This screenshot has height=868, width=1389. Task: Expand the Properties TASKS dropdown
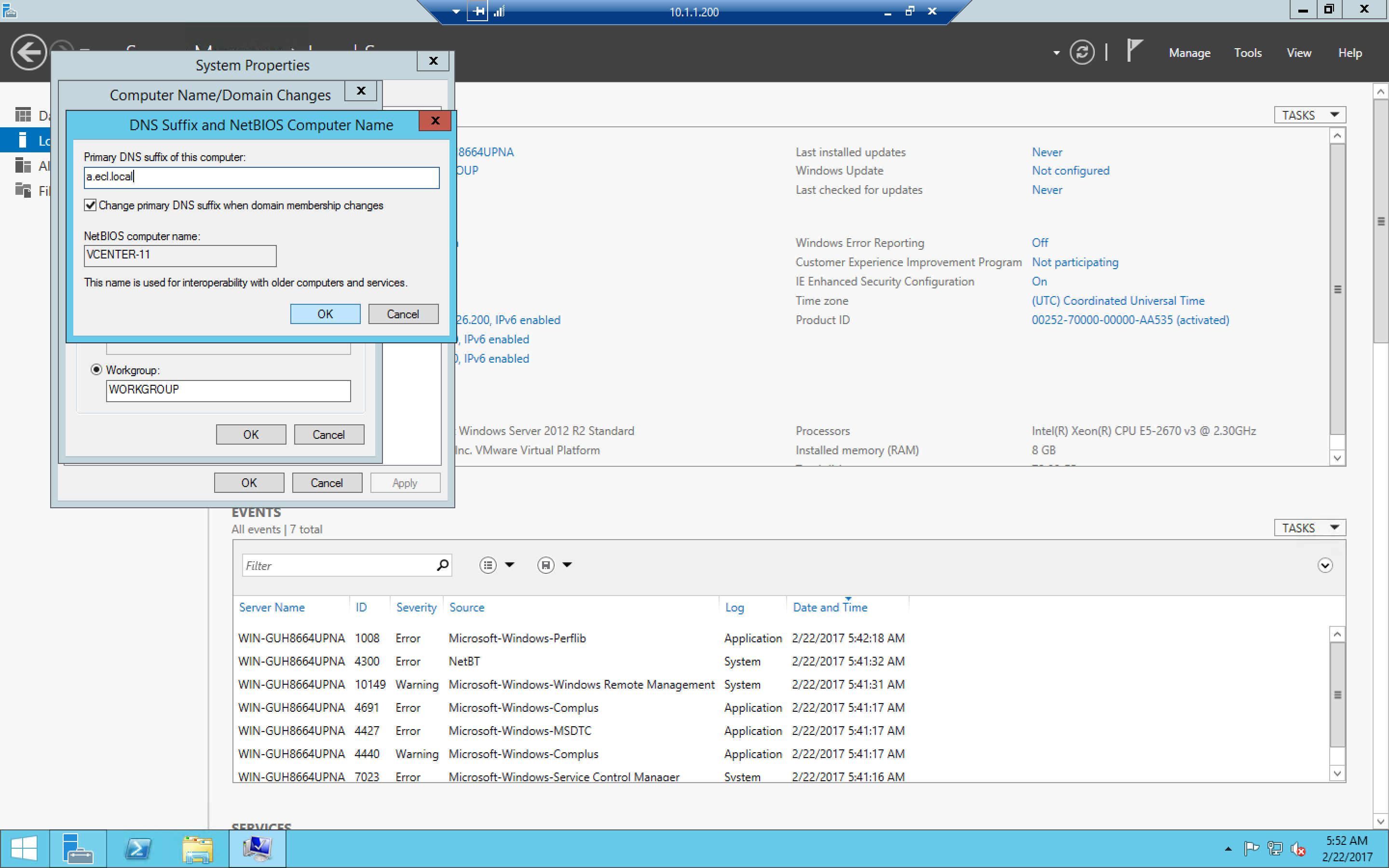pos(1310,115)
